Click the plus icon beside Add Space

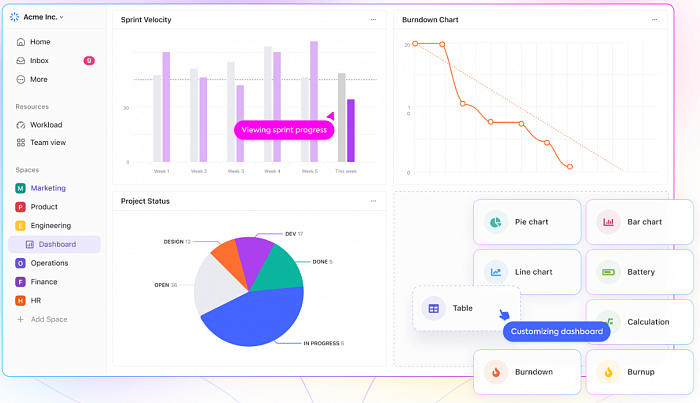[x=20, y=320]
